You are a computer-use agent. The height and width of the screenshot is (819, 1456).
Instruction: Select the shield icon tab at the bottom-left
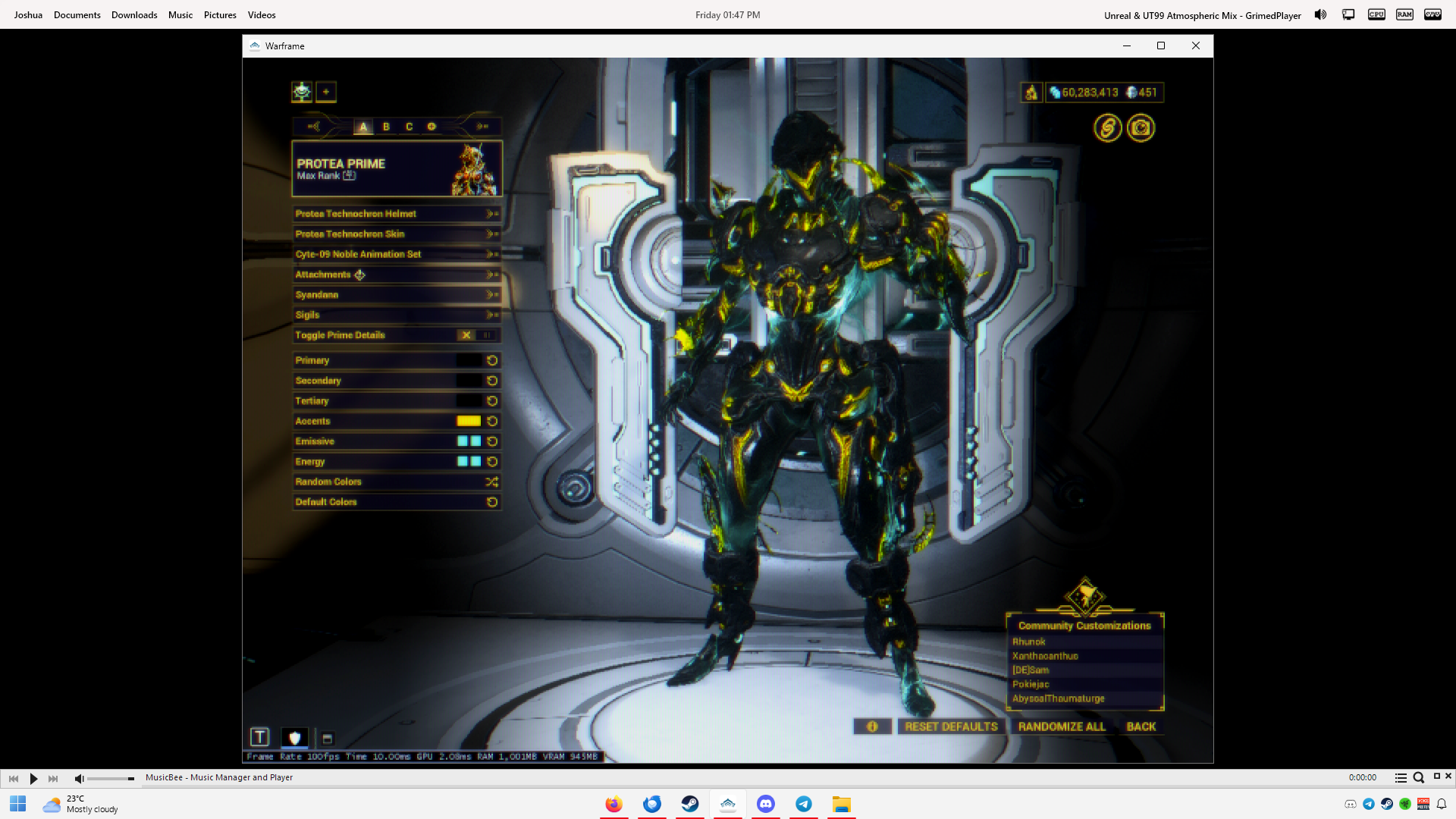pos(295,737)
